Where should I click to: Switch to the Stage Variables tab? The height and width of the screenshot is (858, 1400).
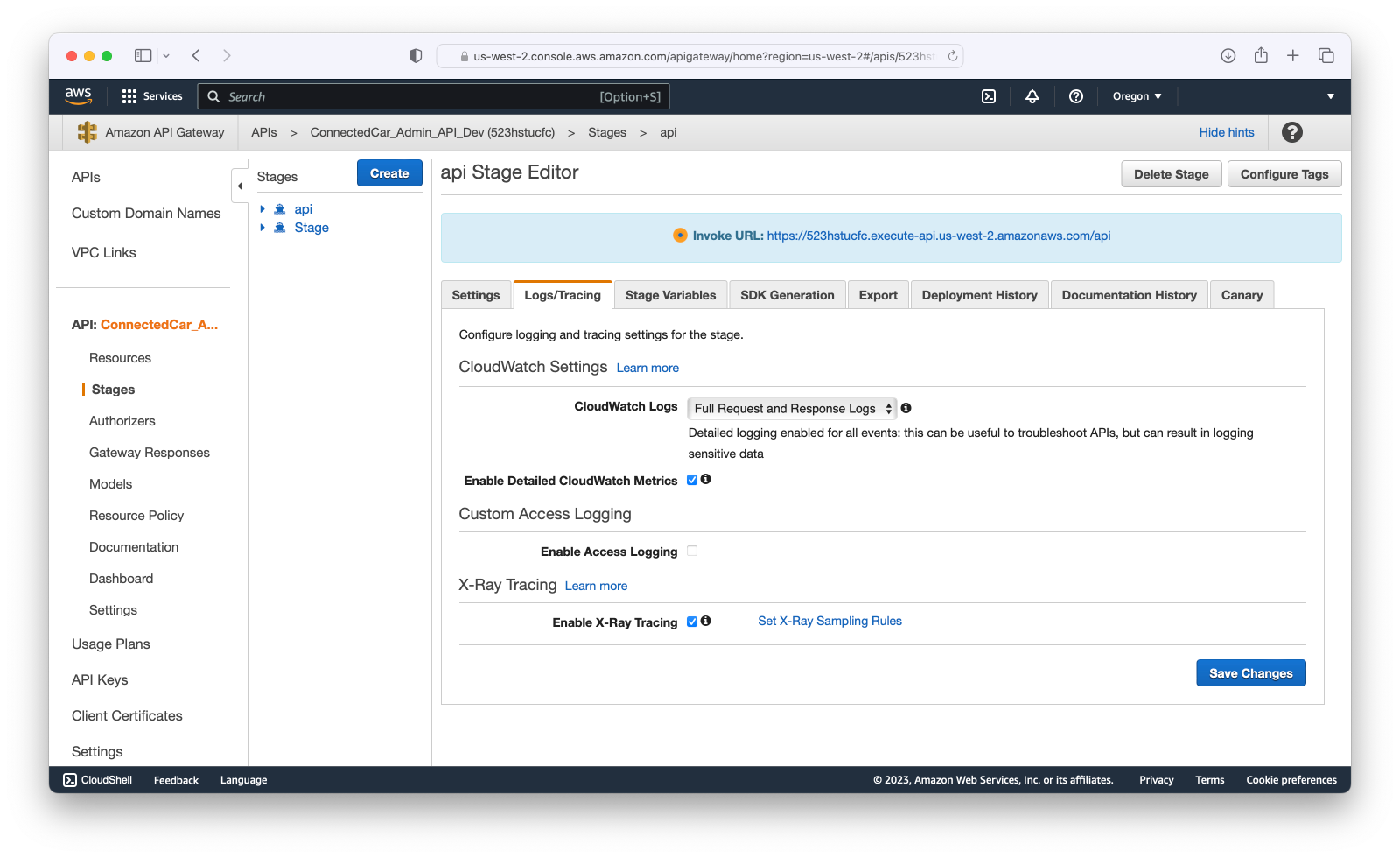[x=670, y=295]
